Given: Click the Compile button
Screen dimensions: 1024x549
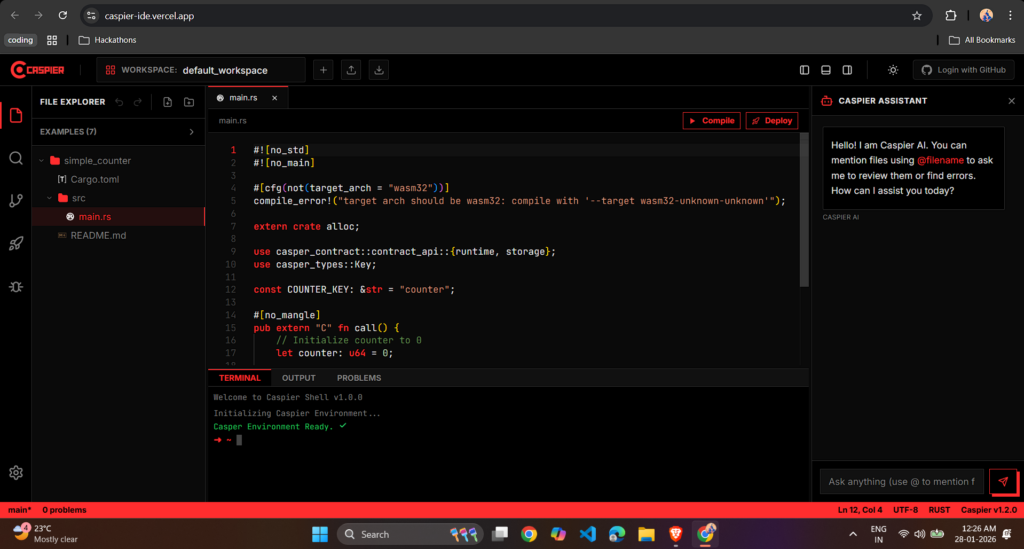Looking at the screenshot, I should click(711, 121).
